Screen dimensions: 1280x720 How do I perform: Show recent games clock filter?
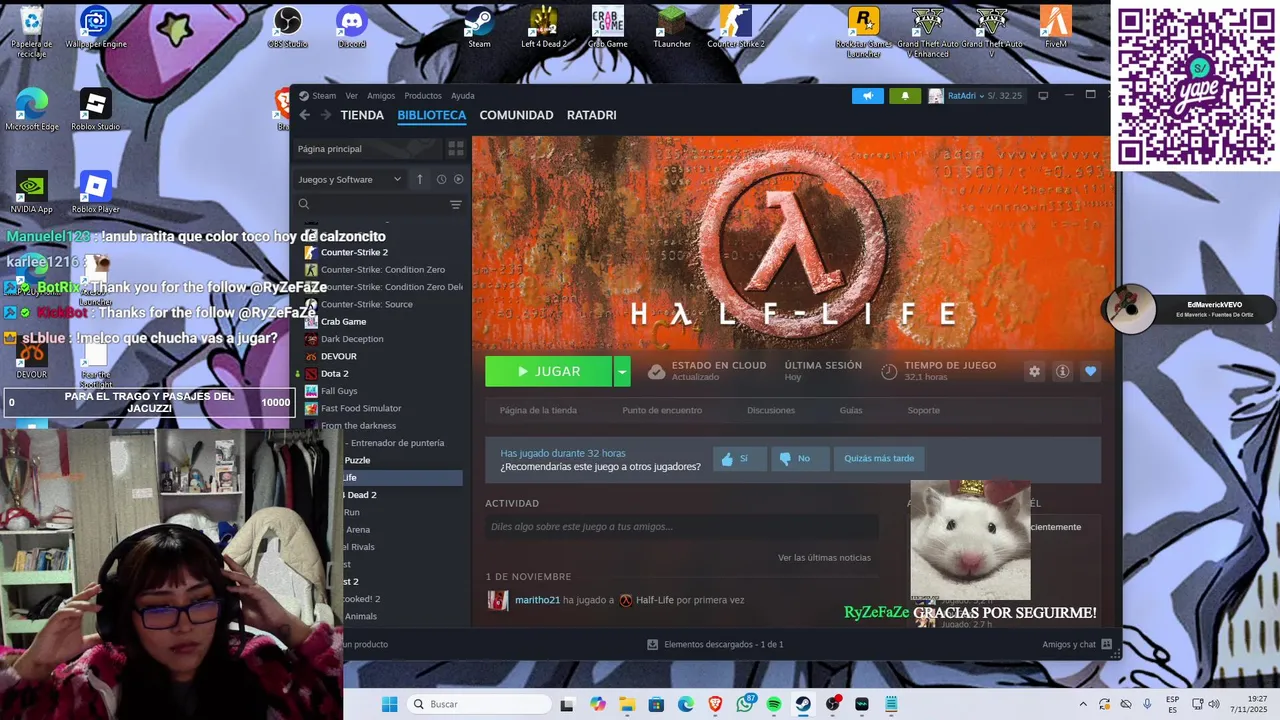(x=441, y=179)
